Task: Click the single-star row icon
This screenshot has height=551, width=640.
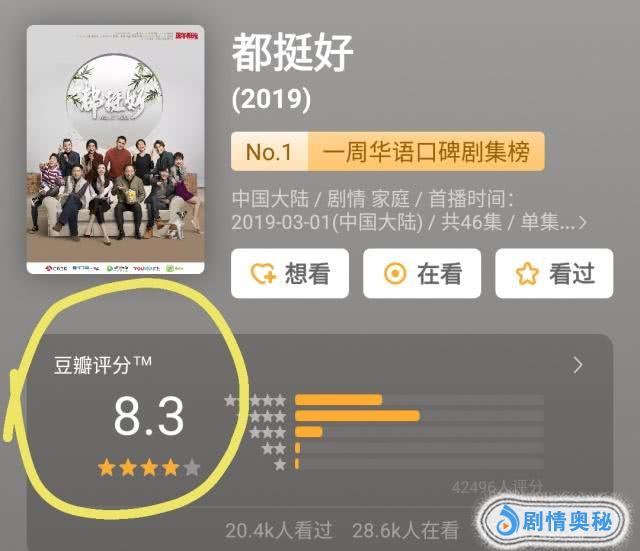Action: click(280, 464)
